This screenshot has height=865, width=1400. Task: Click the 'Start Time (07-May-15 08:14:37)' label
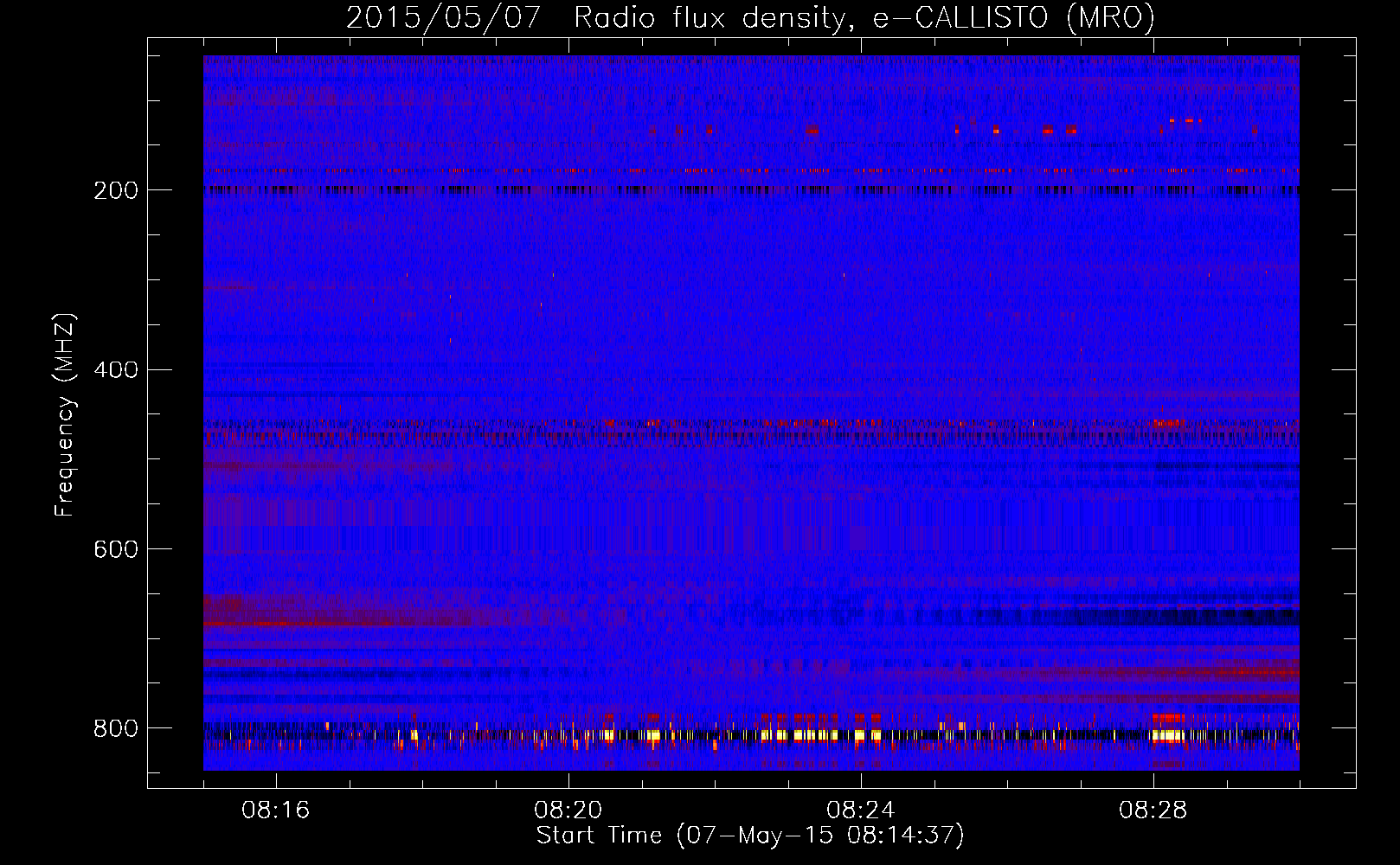point(750,836)
